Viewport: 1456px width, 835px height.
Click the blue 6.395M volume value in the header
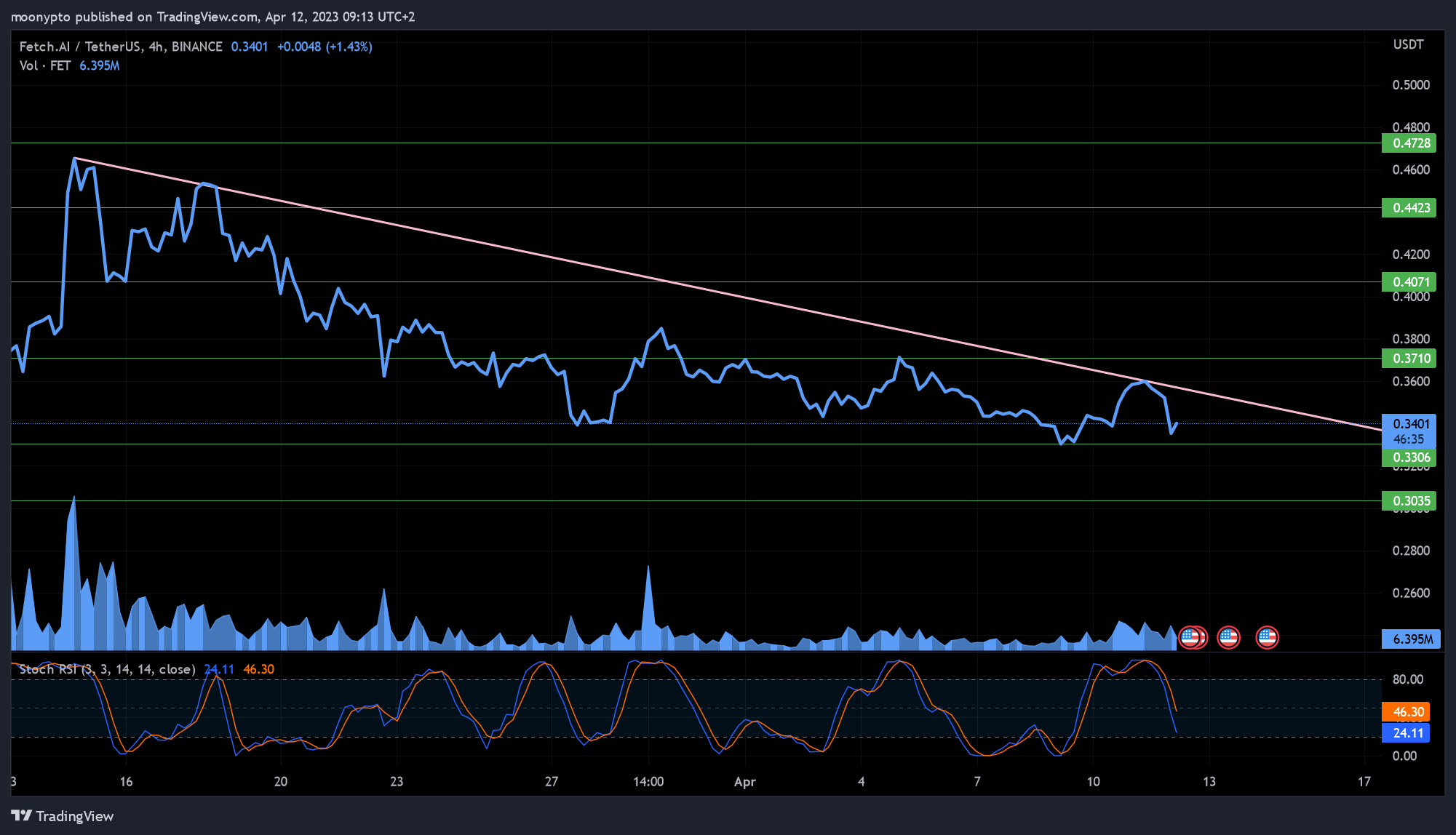(99, 65)
